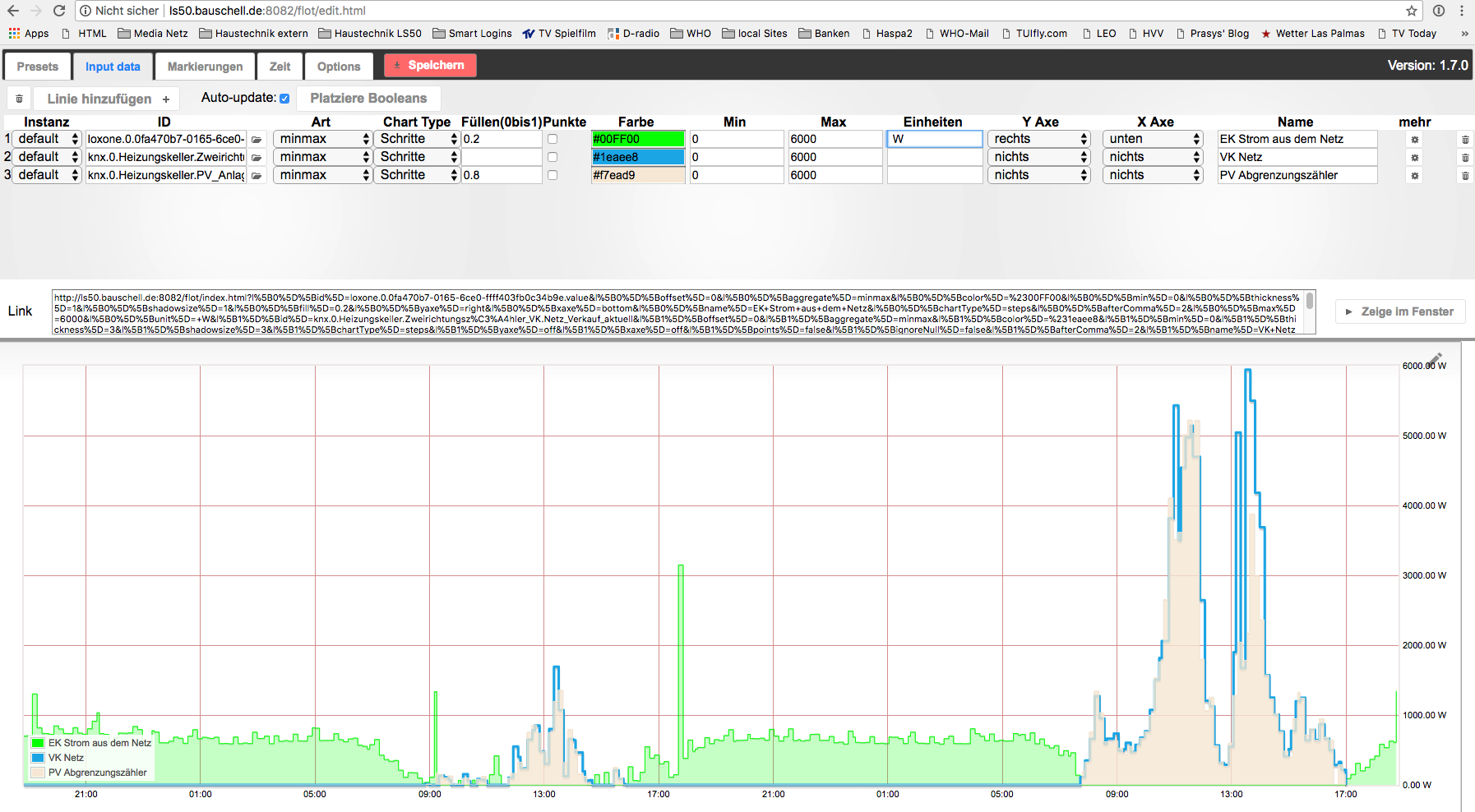Open folder icon for Zweirichtungszähler ID row

point(257,157)
